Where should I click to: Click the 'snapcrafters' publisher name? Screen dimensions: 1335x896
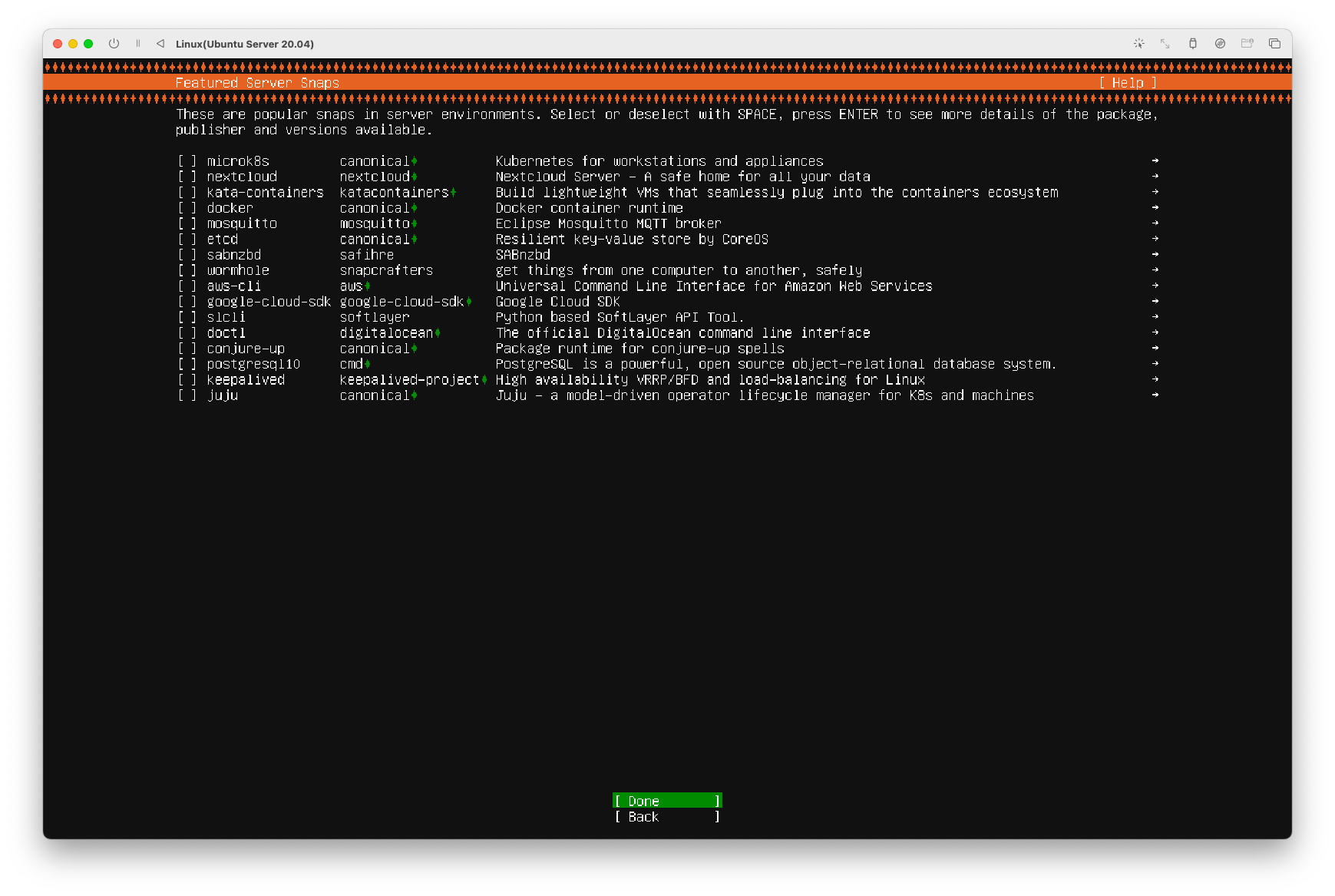coord(386,270)
